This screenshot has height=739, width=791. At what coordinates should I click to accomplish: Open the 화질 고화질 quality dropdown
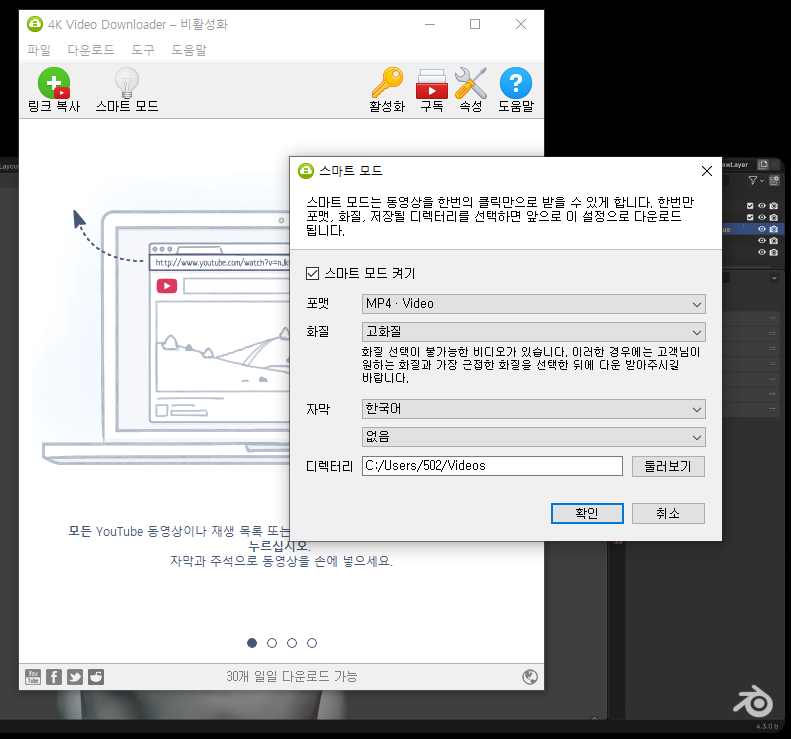(x=534, y=332)
